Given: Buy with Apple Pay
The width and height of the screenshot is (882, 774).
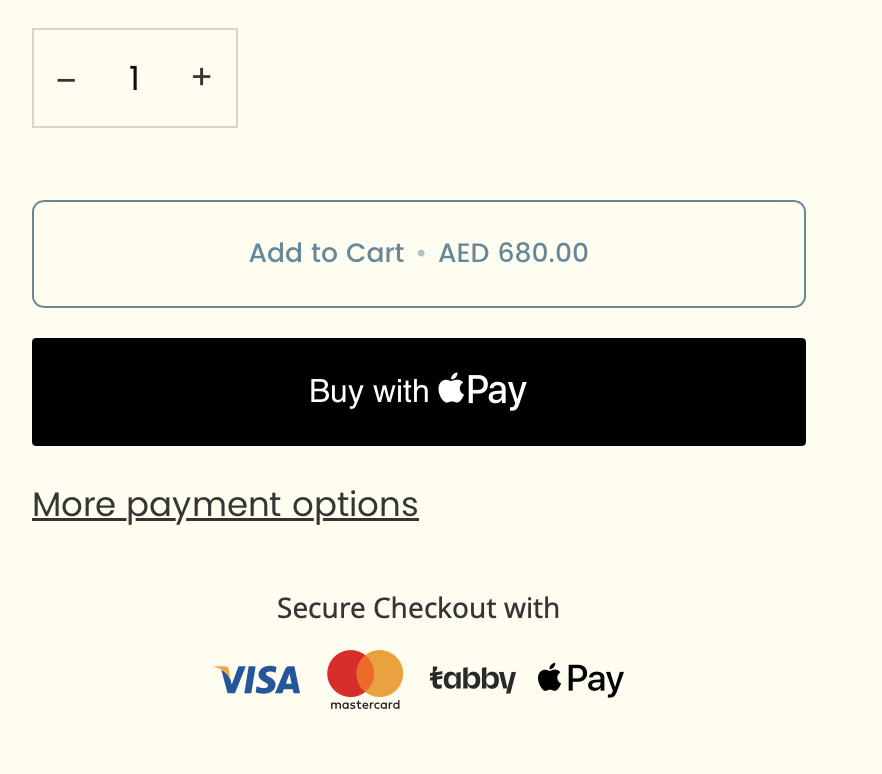Looking at the screenshot, I should (x=418, y=392).
